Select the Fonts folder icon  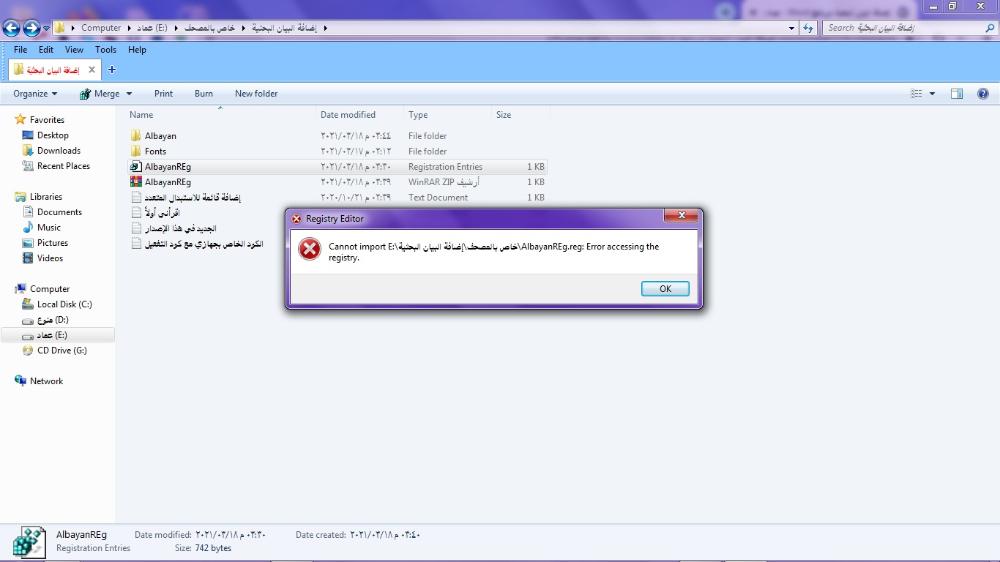(x=136, y=151)
